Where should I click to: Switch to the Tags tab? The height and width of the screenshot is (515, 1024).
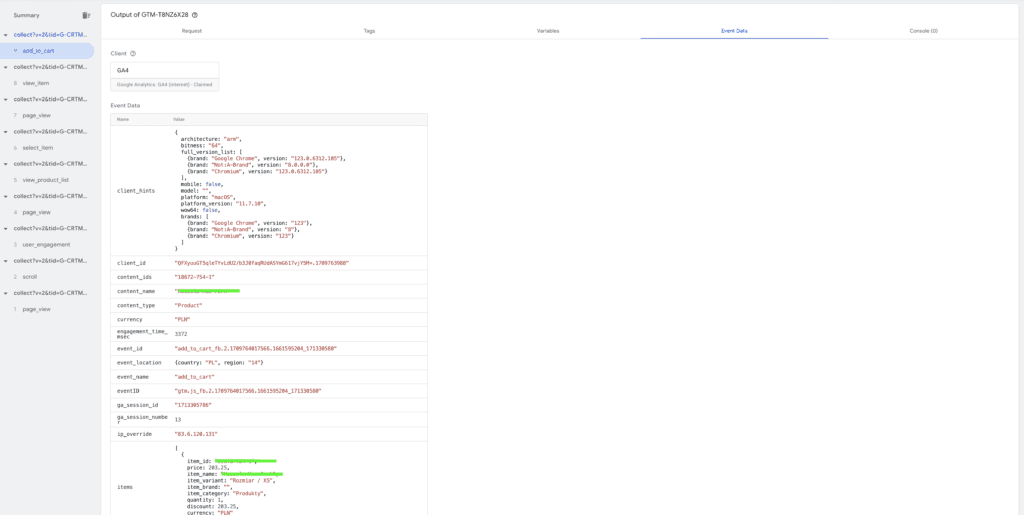click(370, 31)
